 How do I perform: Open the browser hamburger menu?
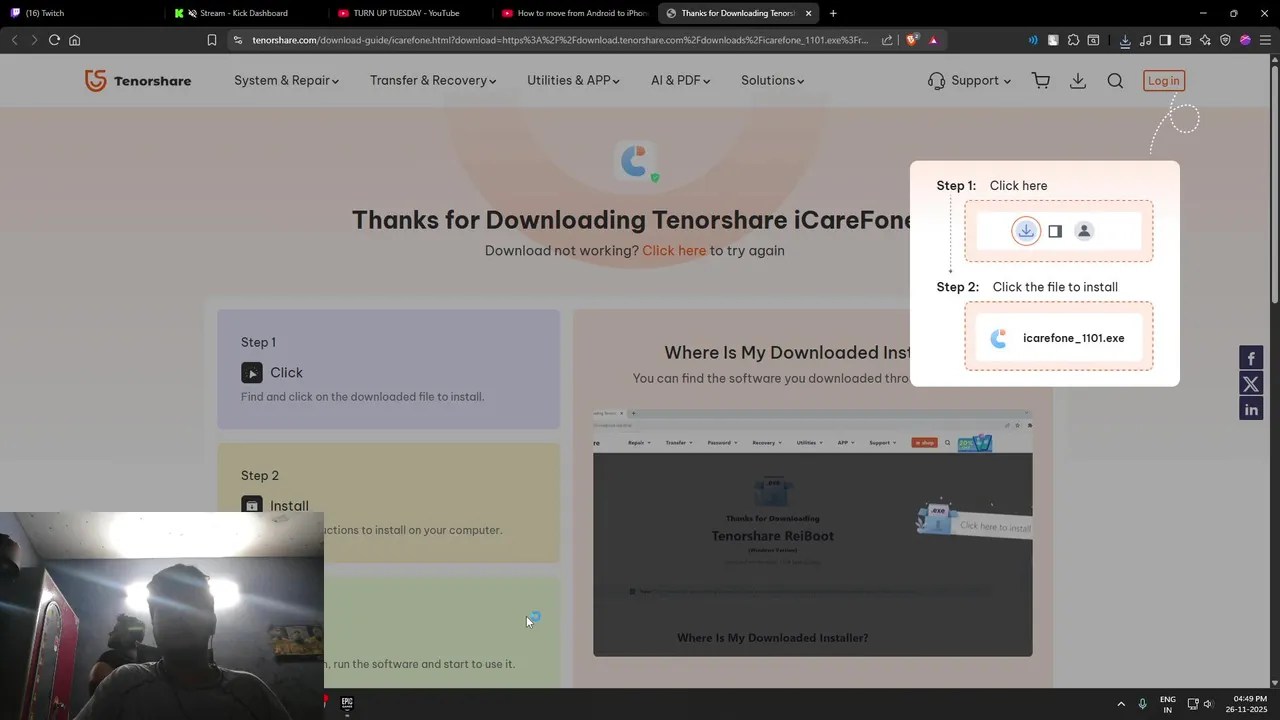pos(1265,40)
